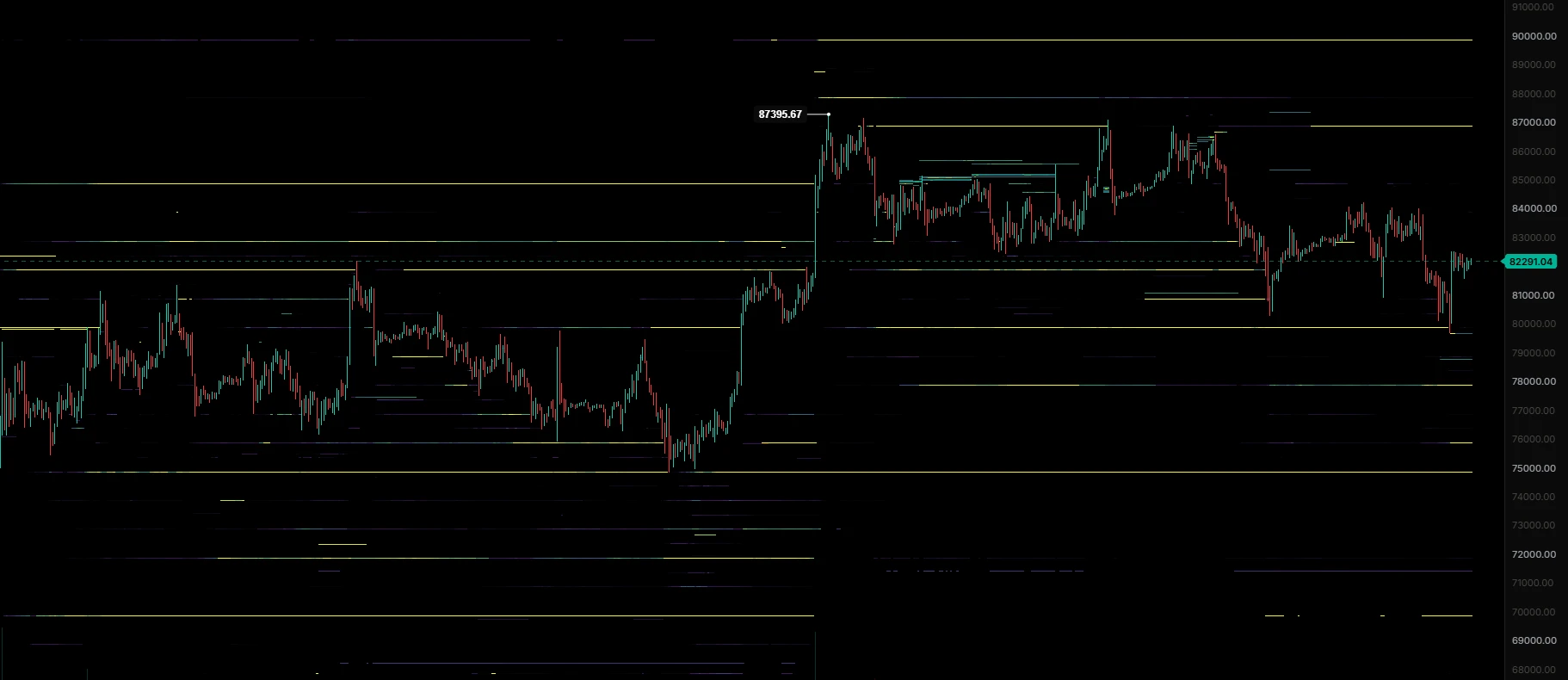1568x680 pixels.
Task: Click the 80000.00 price axis label
Action: [1534, 324]
